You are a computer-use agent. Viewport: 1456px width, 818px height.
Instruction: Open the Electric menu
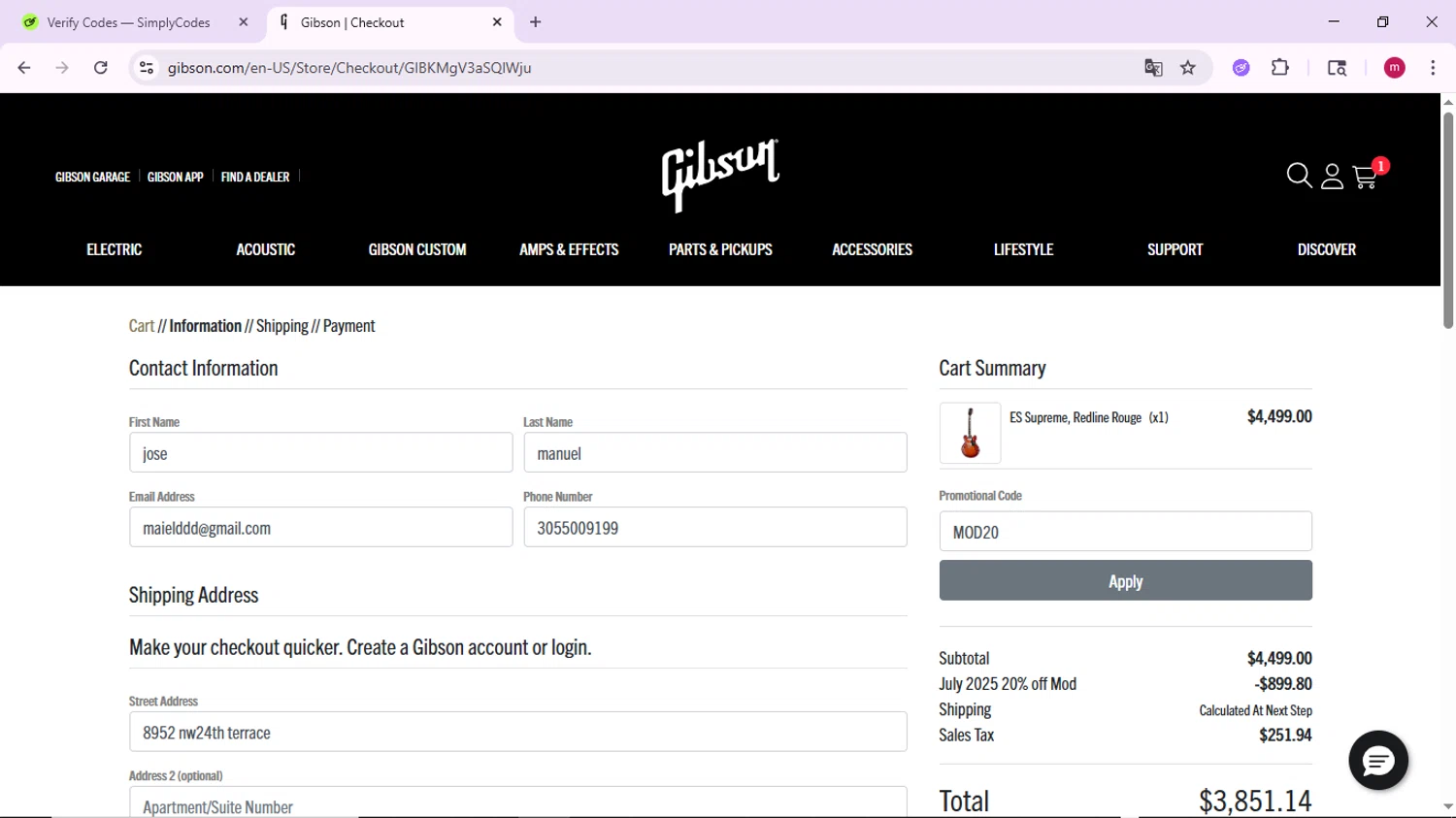coord(115,249)
